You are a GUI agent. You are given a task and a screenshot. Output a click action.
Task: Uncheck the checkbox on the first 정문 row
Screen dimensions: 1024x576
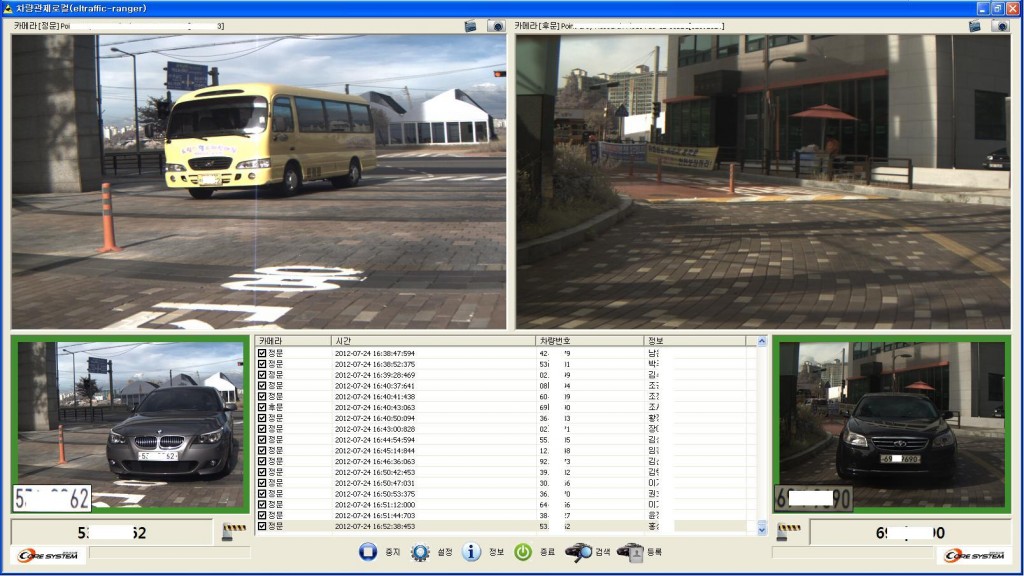click(261, 352)
